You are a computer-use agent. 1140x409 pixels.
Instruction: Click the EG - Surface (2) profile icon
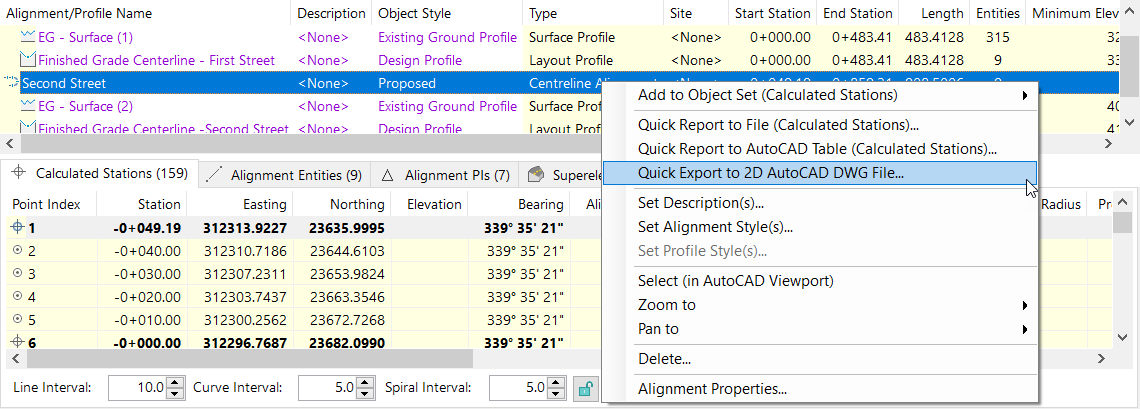27,106
